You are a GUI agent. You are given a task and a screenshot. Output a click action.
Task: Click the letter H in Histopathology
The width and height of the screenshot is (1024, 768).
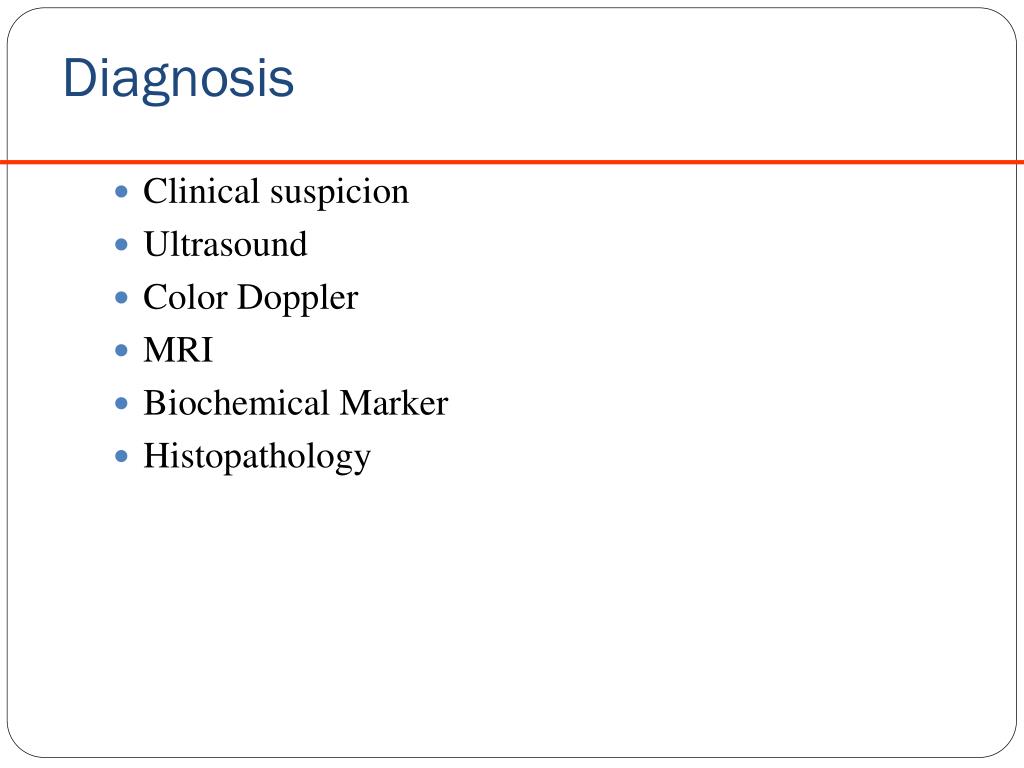tap(155, 456)
